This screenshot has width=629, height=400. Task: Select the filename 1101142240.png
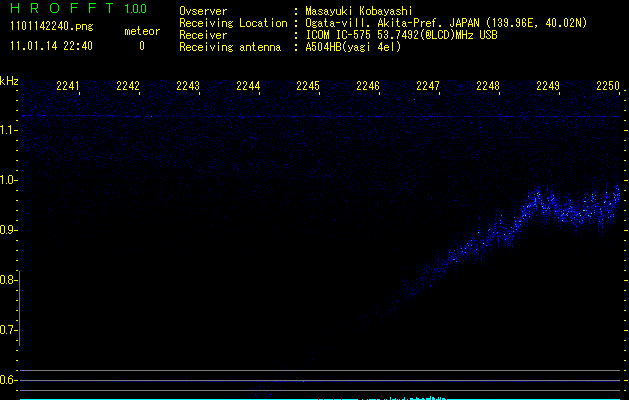click(52, 26)
